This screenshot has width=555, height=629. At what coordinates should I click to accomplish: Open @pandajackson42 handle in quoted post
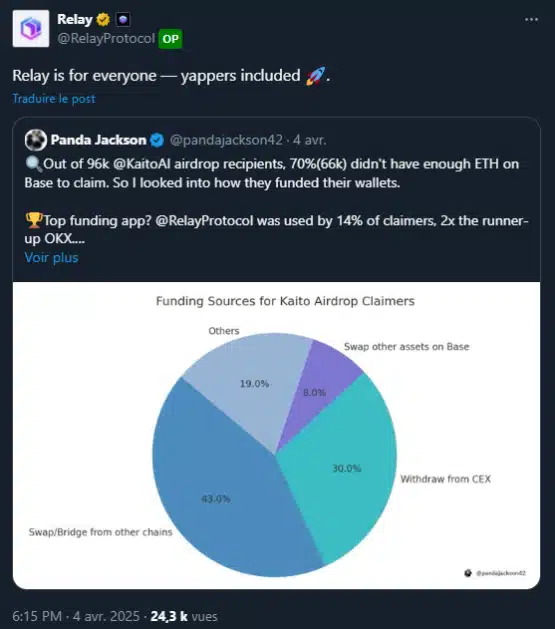tap(226, 140)
